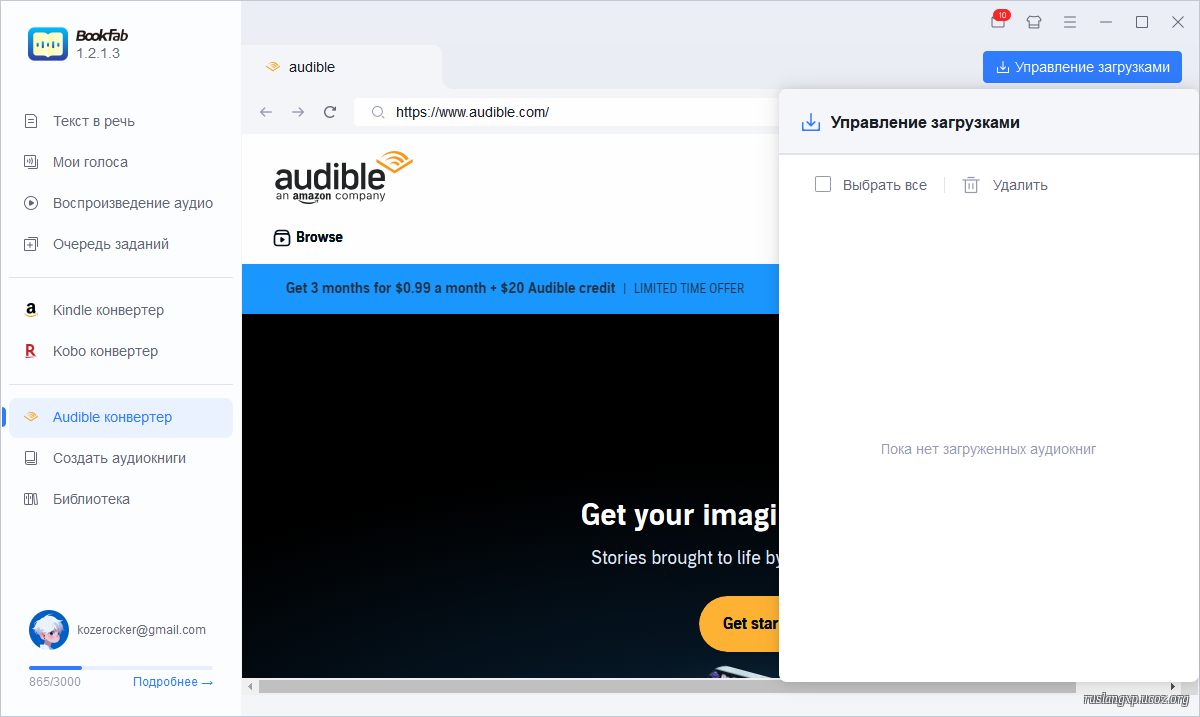Click the "Подробнее" link
1200x717 pixels.
172,682
